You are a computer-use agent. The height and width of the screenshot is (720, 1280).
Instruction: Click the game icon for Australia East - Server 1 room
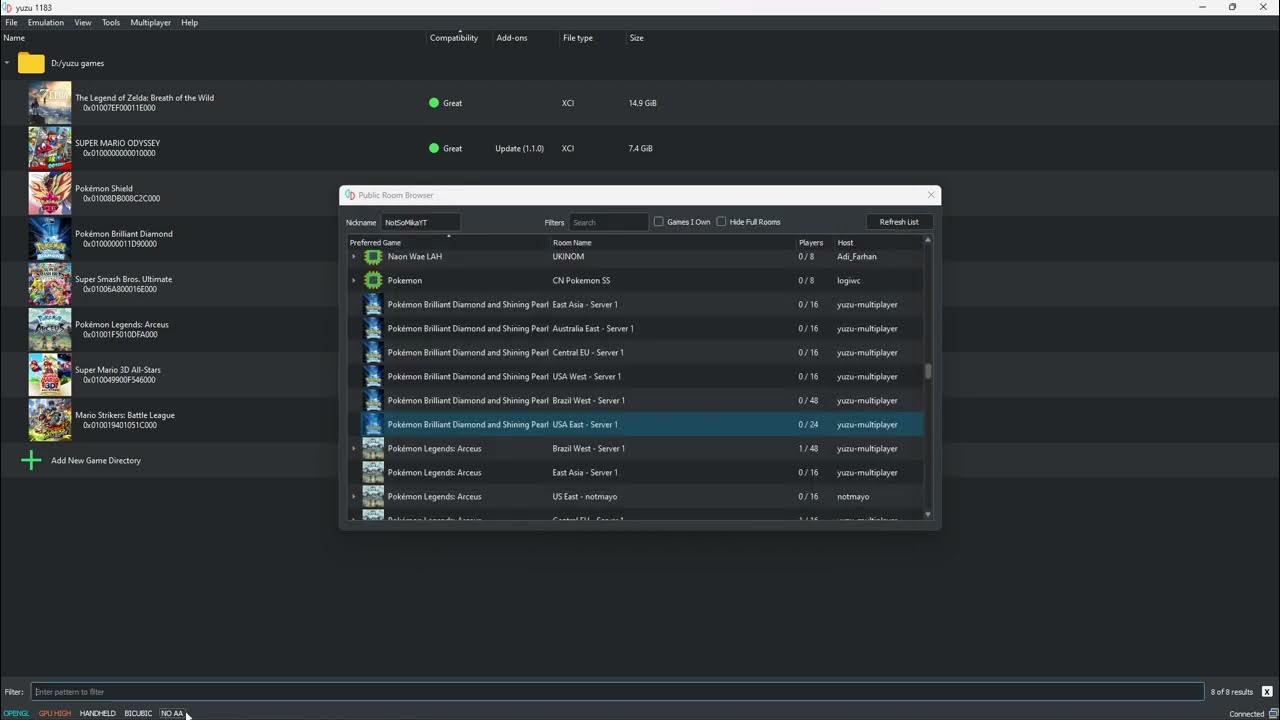(373, 328)
